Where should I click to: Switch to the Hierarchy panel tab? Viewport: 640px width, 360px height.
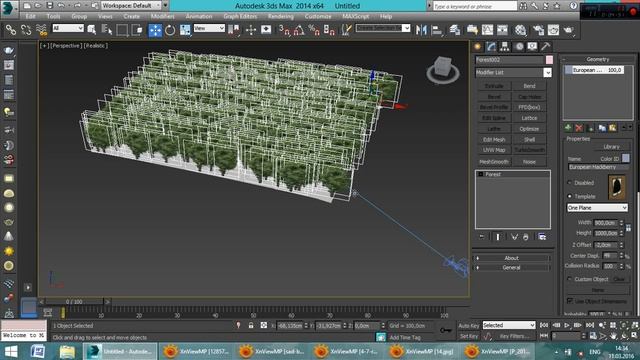pos(504,47)
